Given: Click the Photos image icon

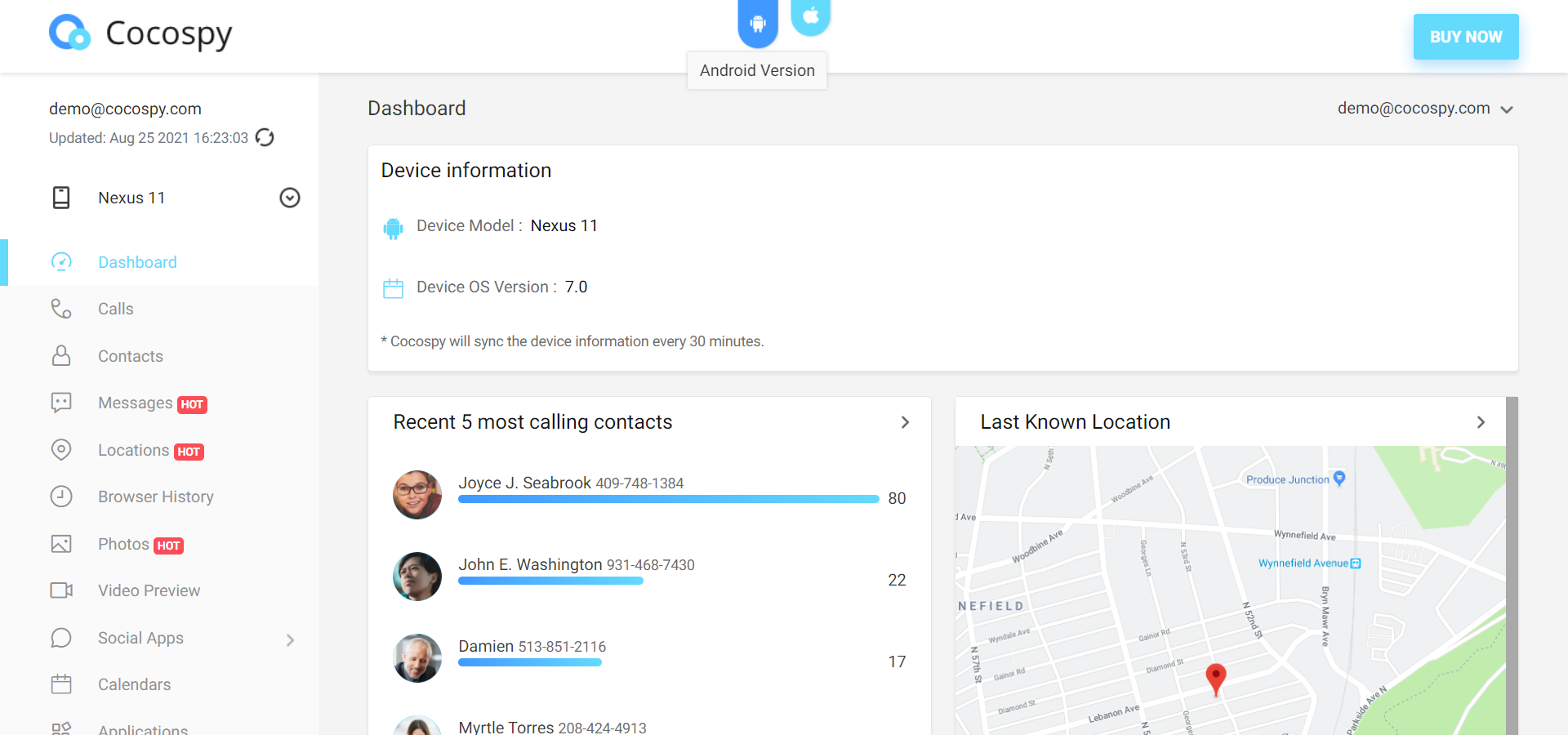Looking at the screenshot, I should (x=61, y=544).
